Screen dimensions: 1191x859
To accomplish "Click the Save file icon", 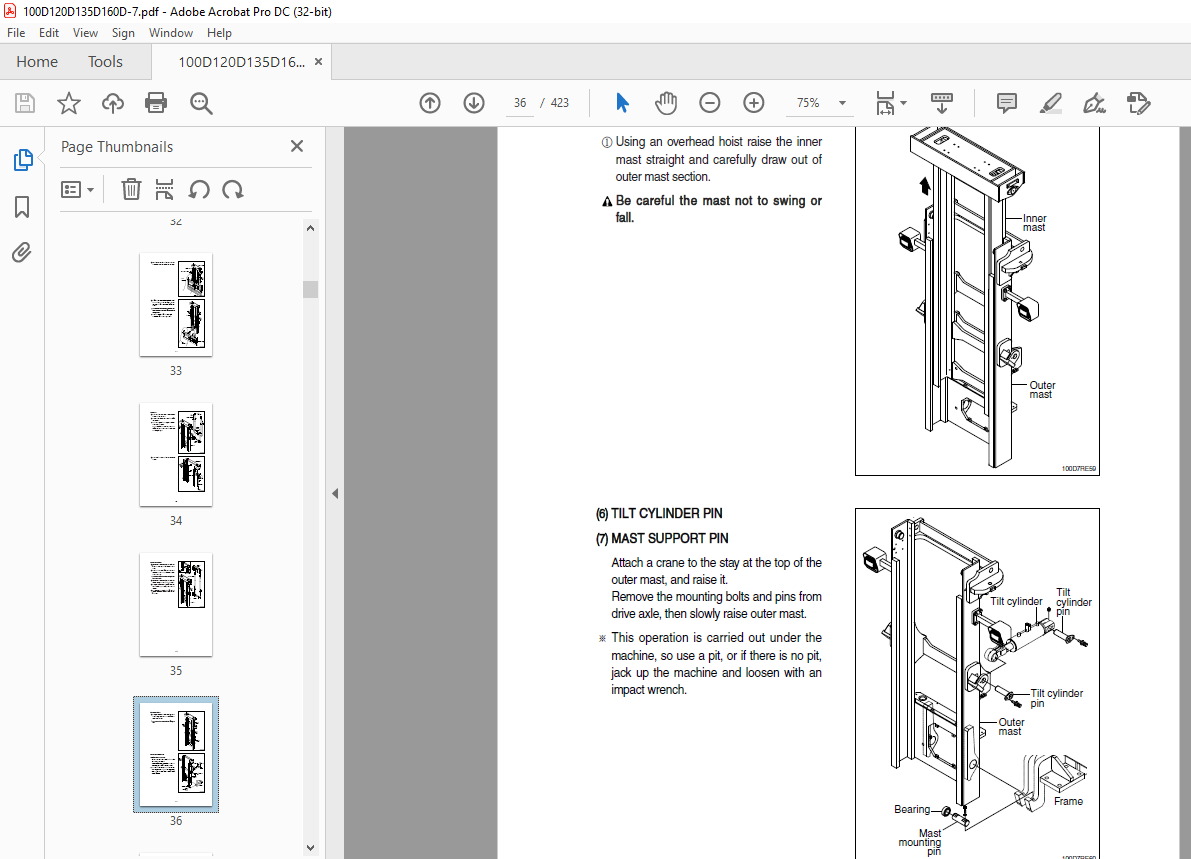I will 25,103.
